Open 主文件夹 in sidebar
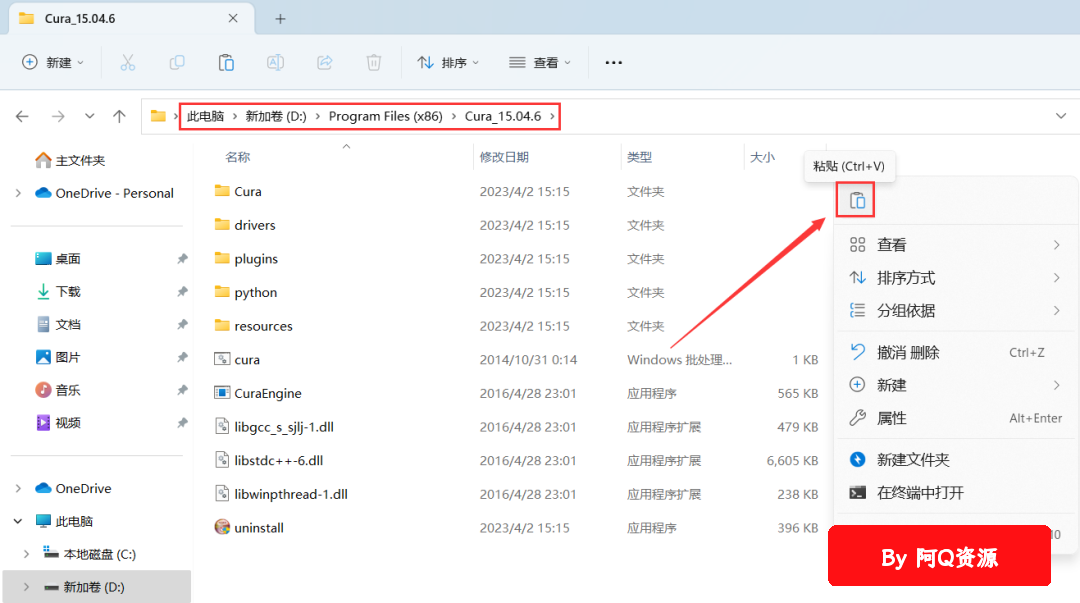The image size is (1080, 603). (70, 161)
